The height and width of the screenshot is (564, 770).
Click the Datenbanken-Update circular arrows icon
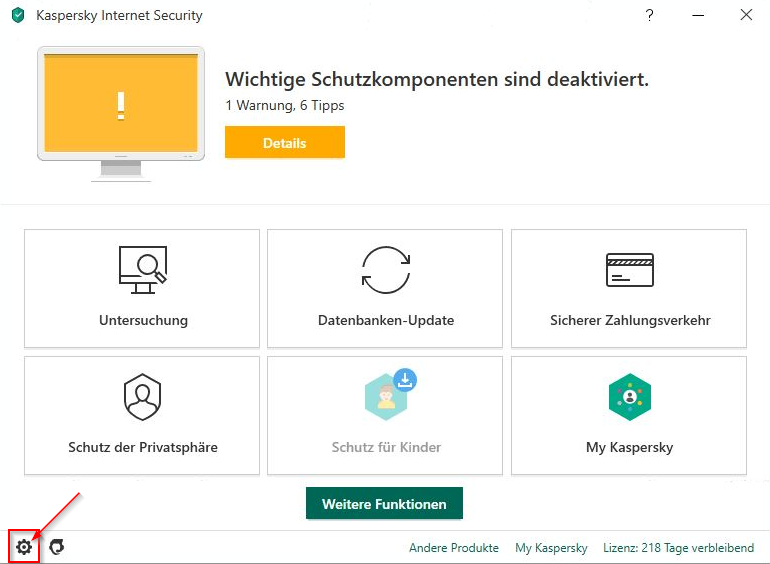pyautogui.click(x=386, y=270)
